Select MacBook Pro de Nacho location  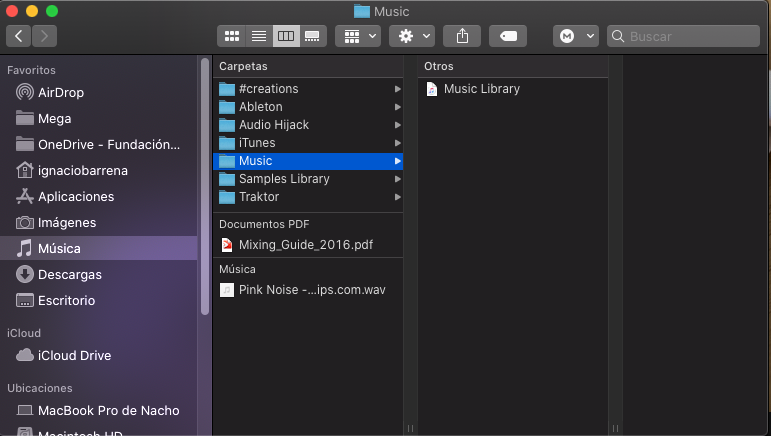98,410
